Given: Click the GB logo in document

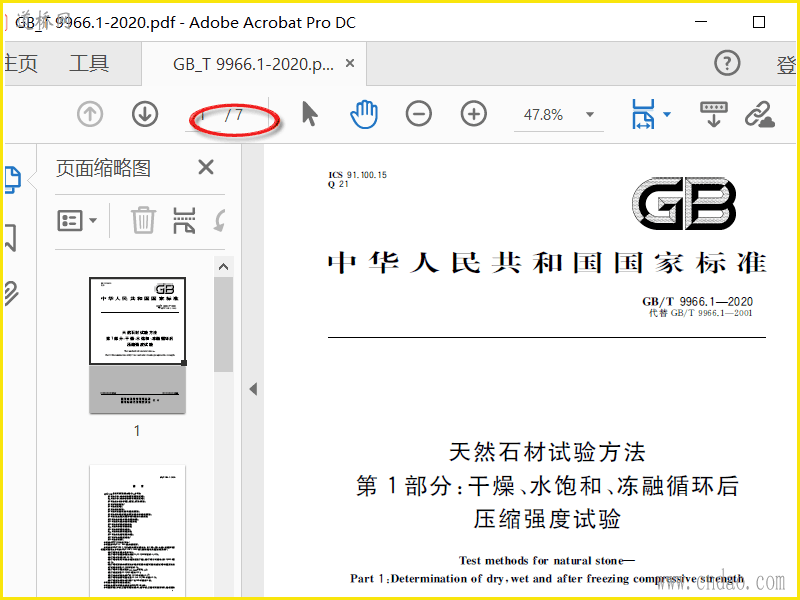Looking at the screenshot, I should (684, 204).
